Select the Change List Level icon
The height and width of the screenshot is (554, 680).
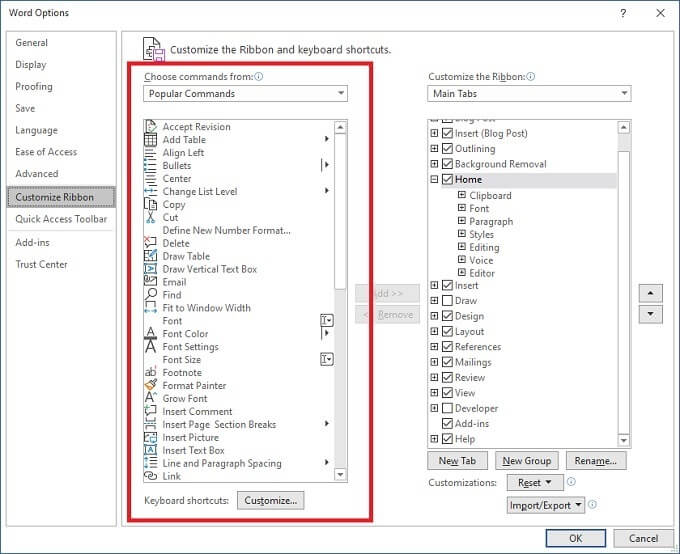coord(150,191)
